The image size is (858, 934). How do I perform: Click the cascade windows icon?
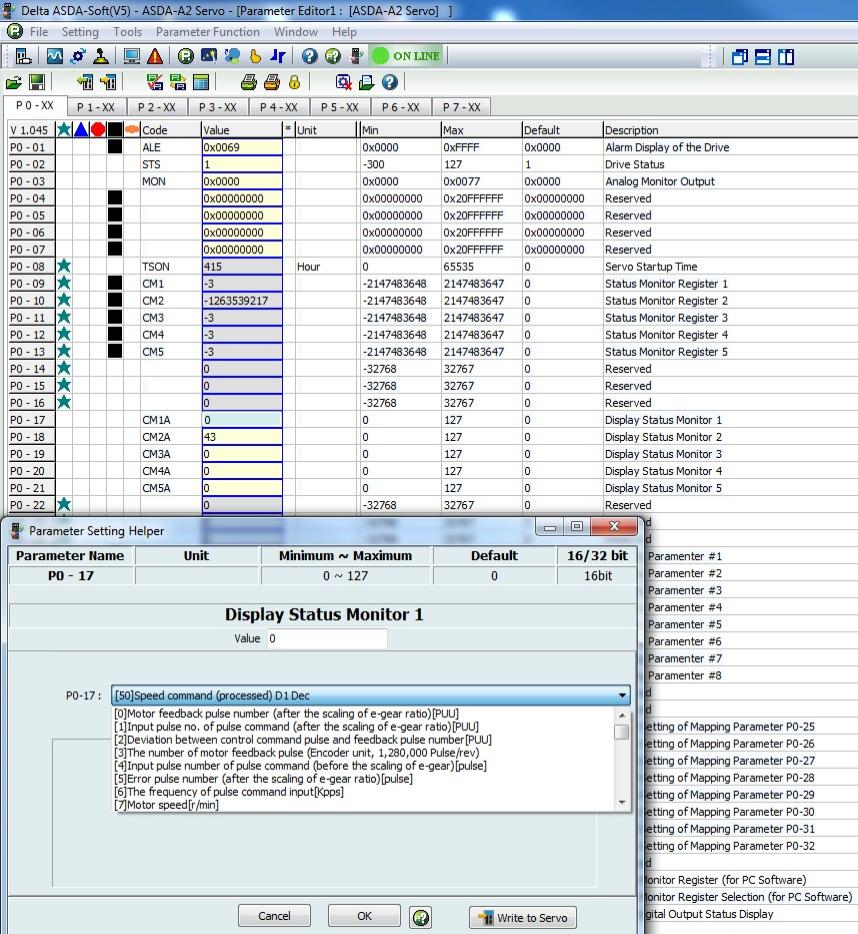pyautogui.click(x=740, y=56)
